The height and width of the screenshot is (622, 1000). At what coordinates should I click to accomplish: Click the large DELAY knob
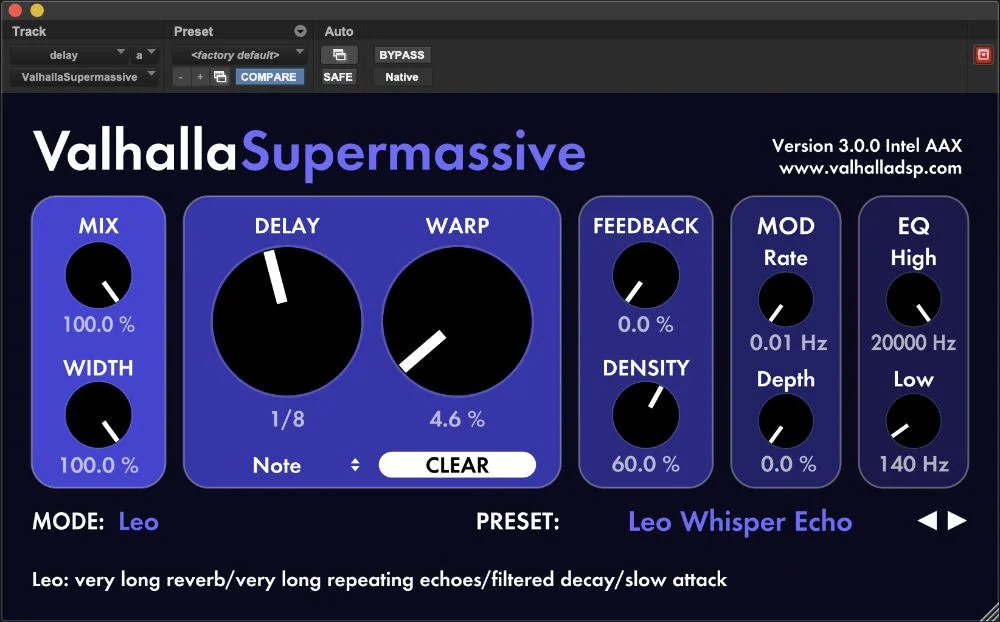coord(287,321)
